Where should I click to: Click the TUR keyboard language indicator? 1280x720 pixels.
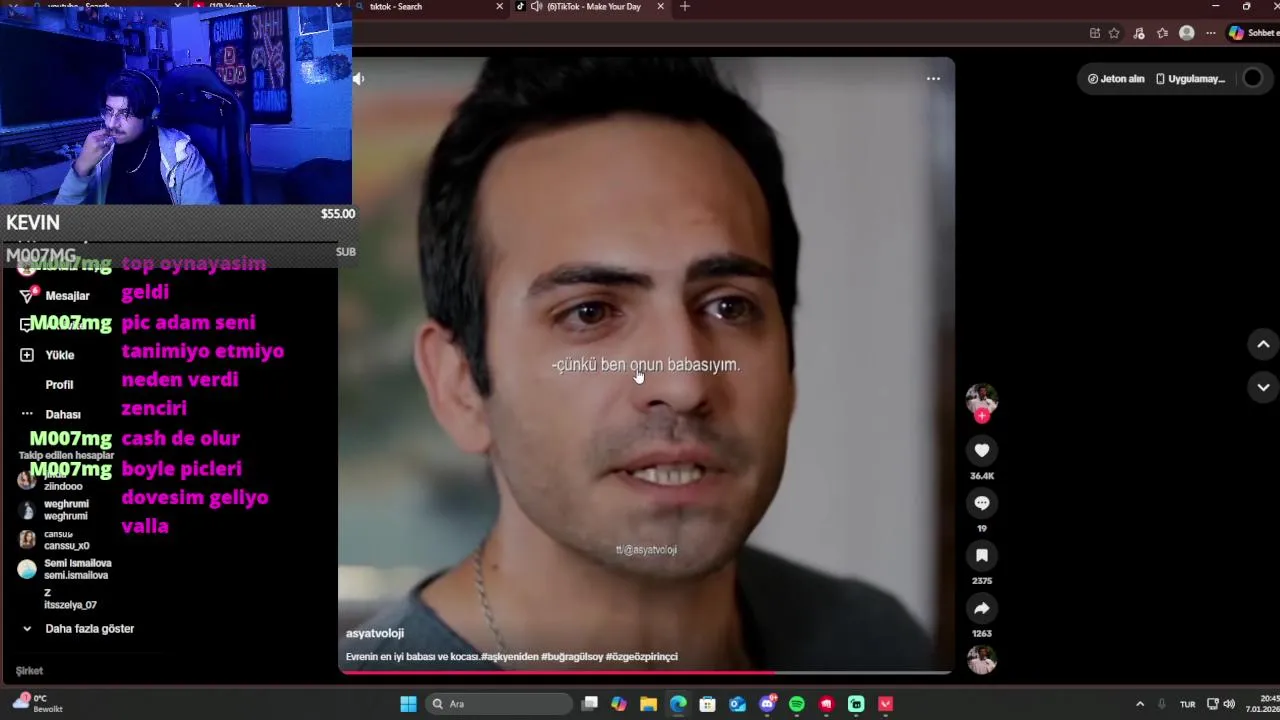click(1187, 704)
